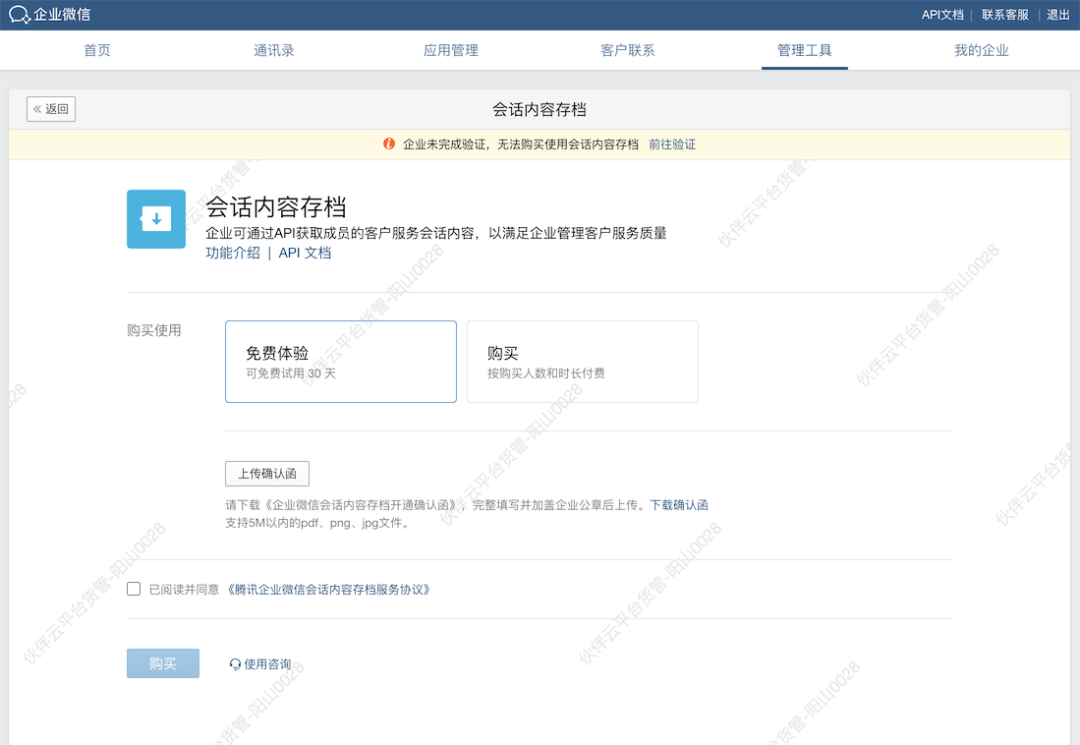Select the 管理工具 tab

coord(804,50)
